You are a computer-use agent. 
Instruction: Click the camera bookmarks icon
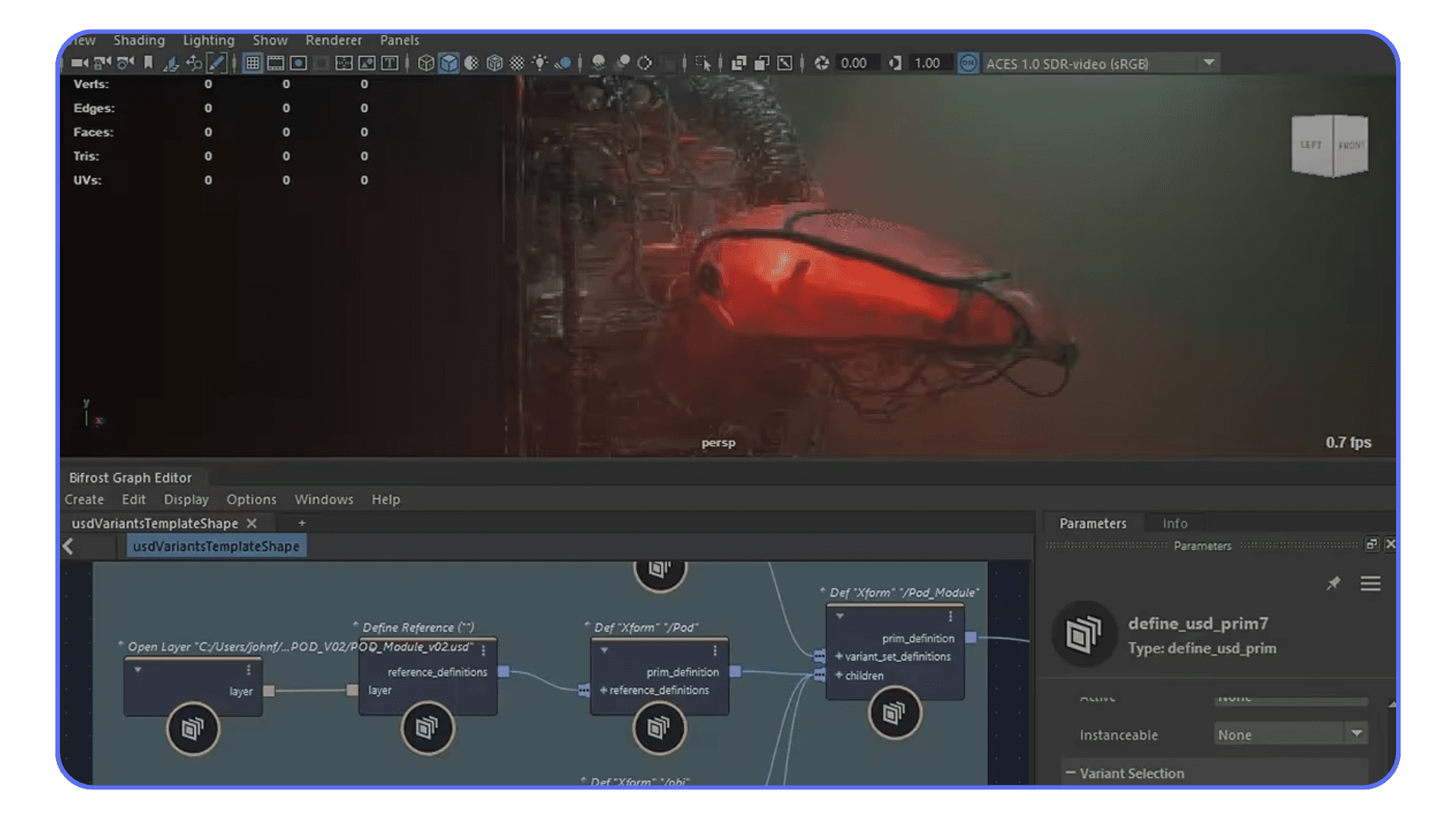(x=149, y=63)
